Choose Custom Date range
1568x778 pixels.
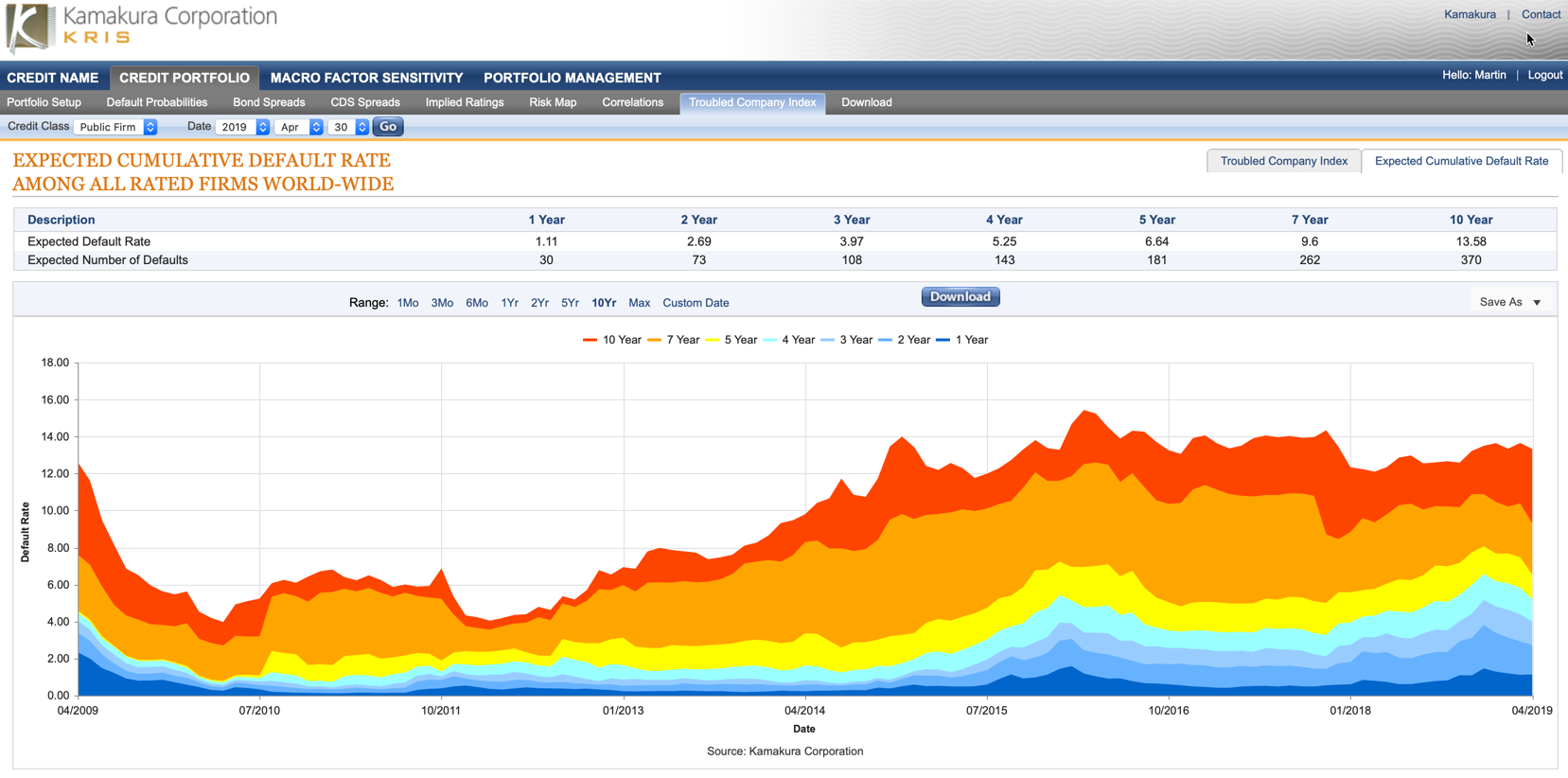(x=696, y=303)
